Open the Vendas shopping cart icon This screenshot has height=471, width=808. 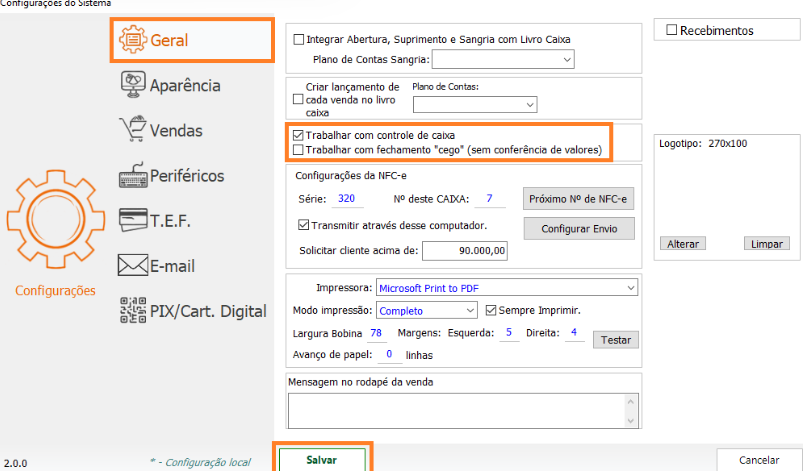click(133, 129)
